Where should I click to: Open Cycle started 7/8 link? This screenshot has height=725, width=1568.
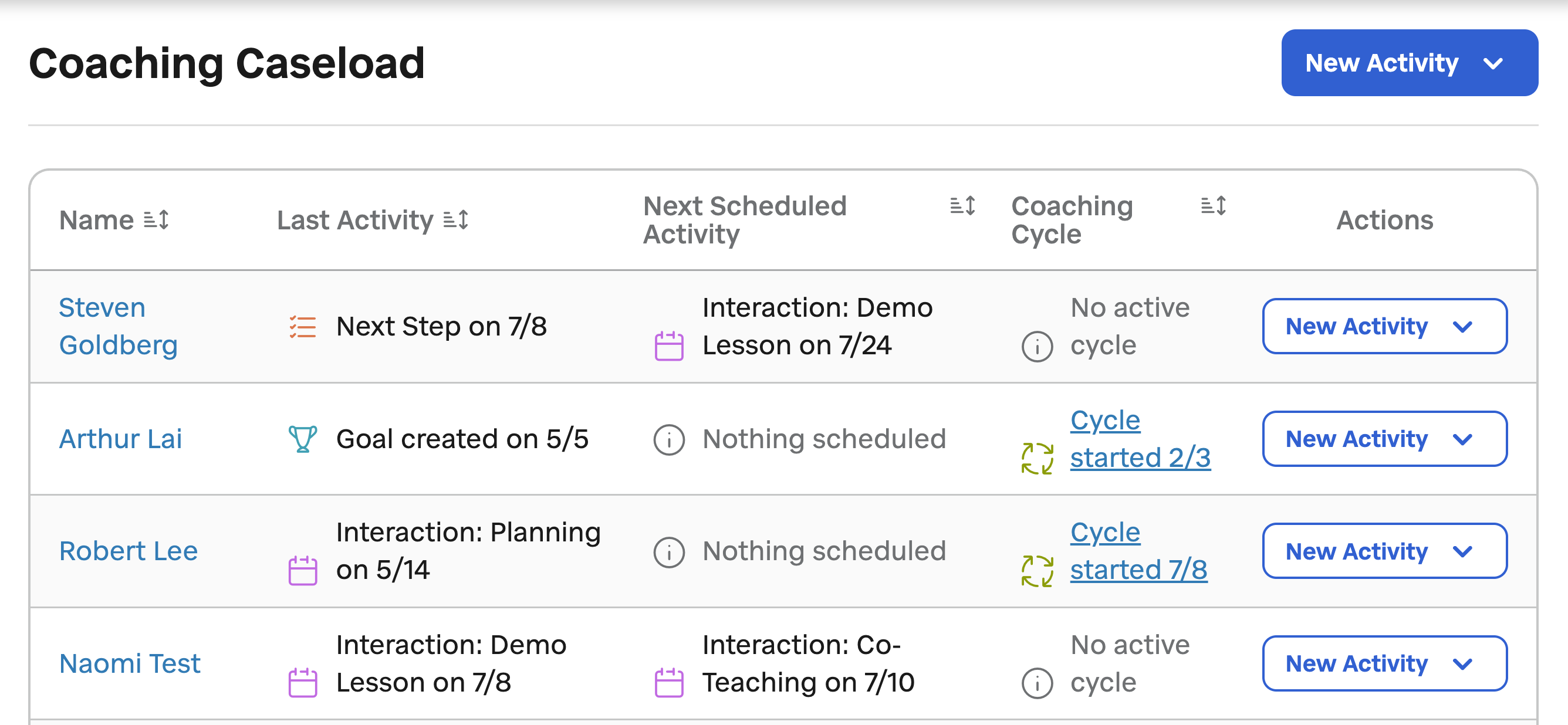[x=1138, y=551]
